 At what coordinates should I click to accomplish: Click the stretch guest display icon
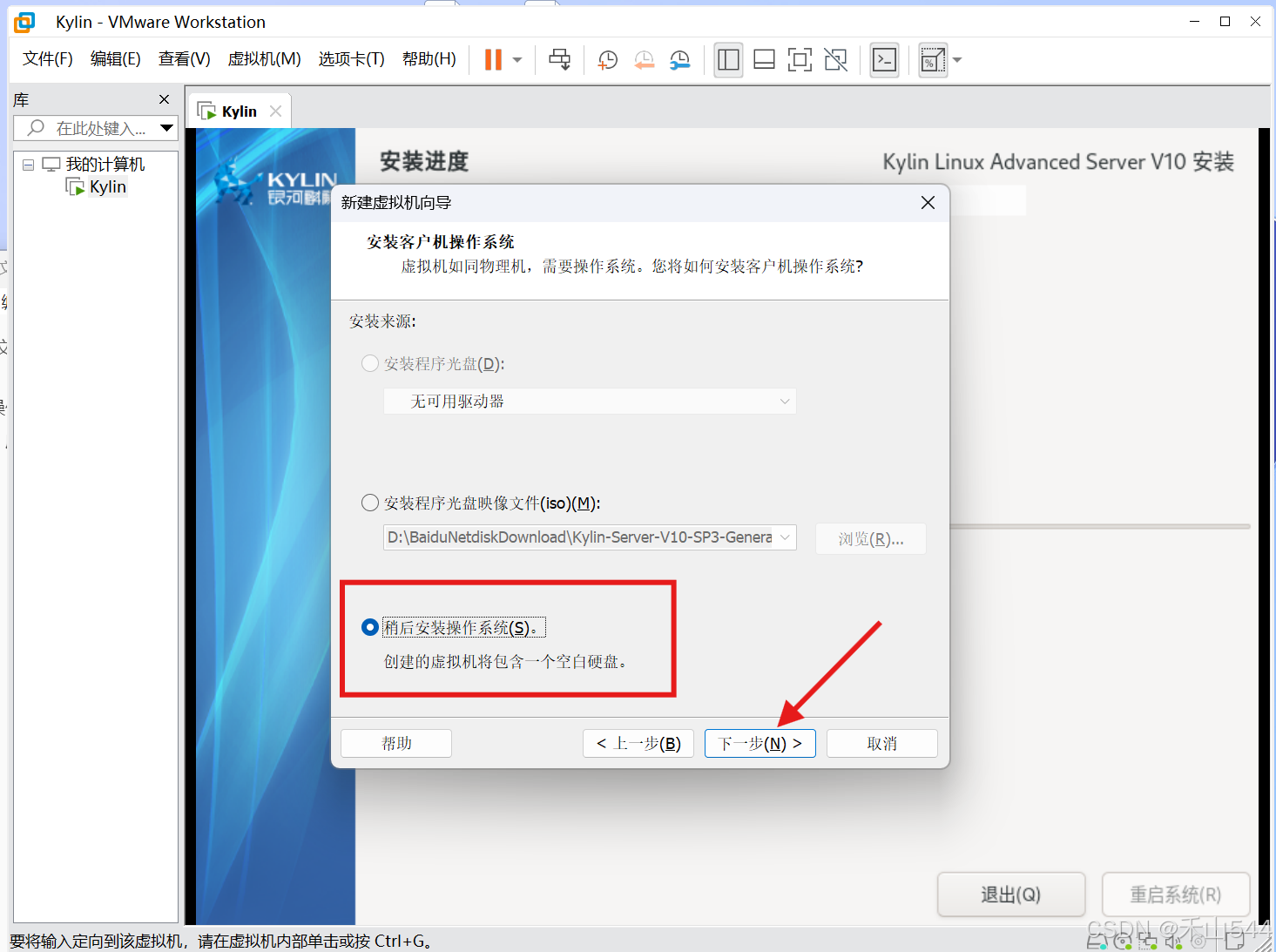933,59
